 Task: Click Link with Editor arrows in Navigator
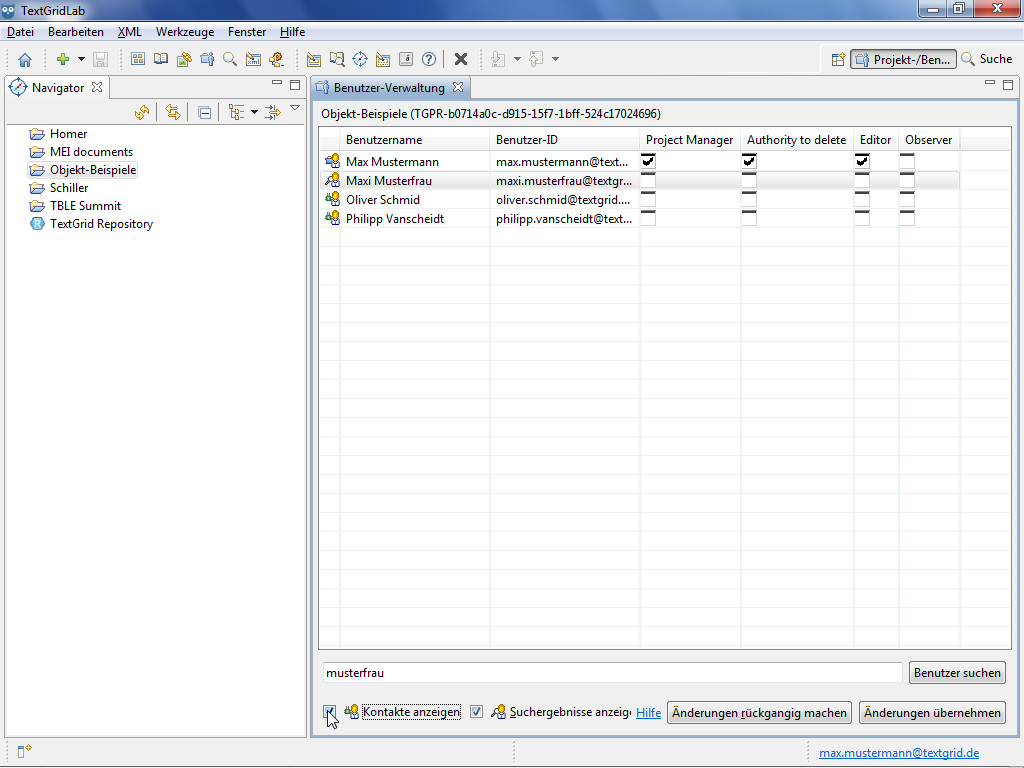[x=173, y=113]
